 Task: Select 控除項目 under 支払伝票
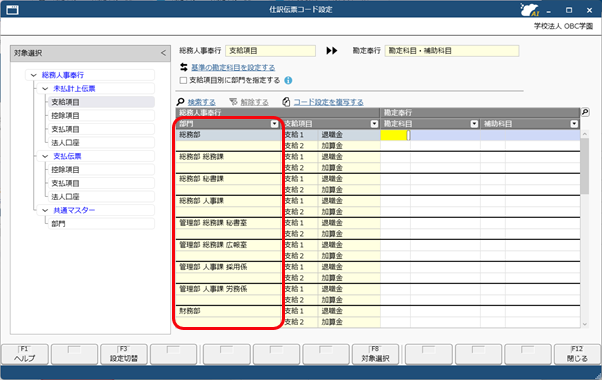tap(101, 170)
